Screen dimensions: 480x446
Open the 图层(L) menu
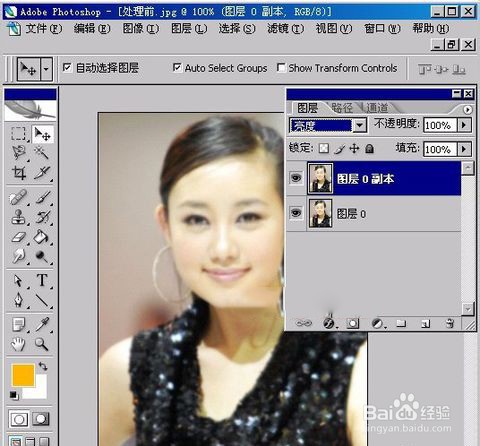(189, 29)
